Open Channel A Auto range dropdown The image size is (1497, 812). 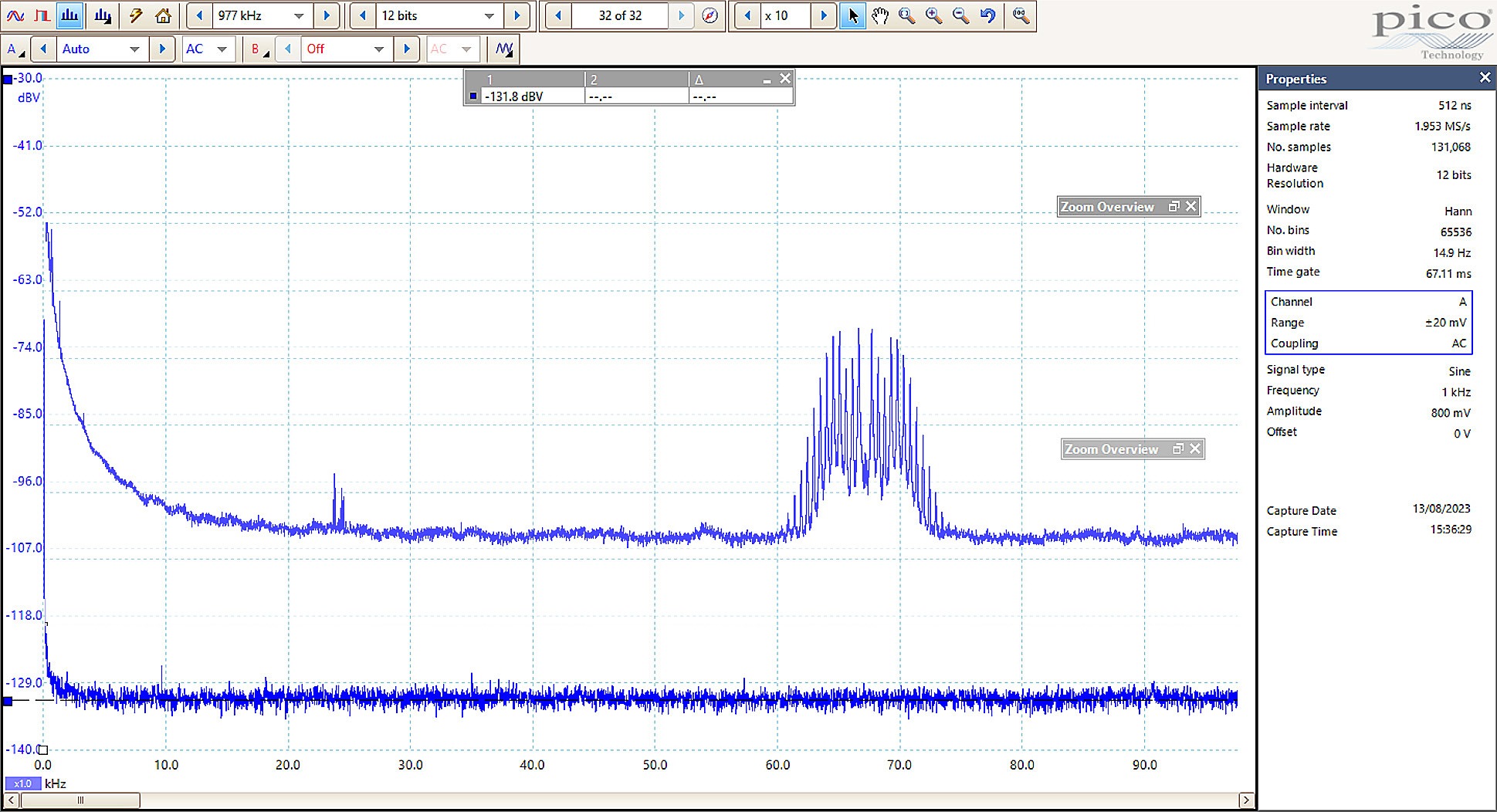click(x=134, y=49)
